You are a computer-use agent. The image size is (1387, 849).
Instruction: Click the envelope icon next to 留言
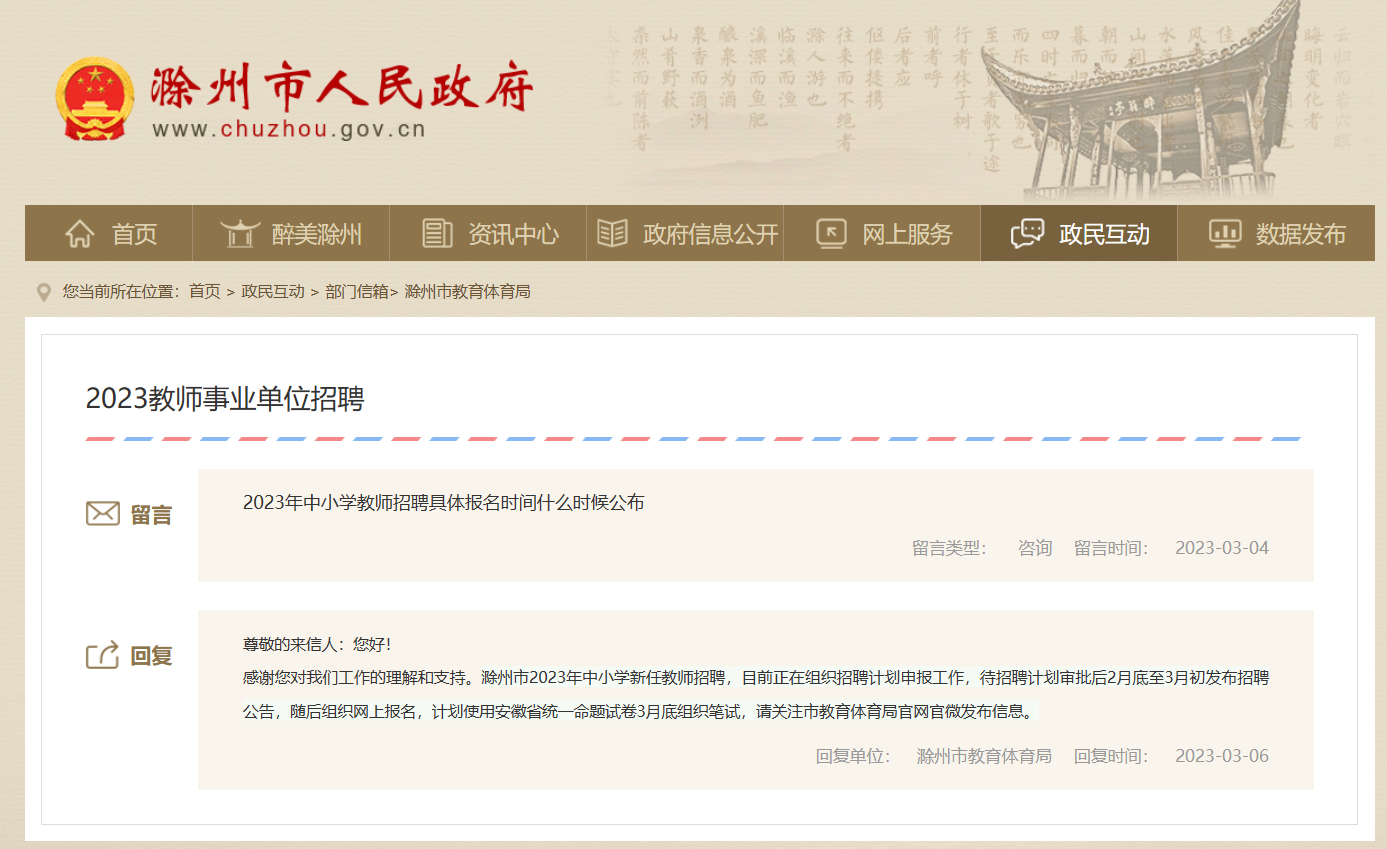[103, 514]
